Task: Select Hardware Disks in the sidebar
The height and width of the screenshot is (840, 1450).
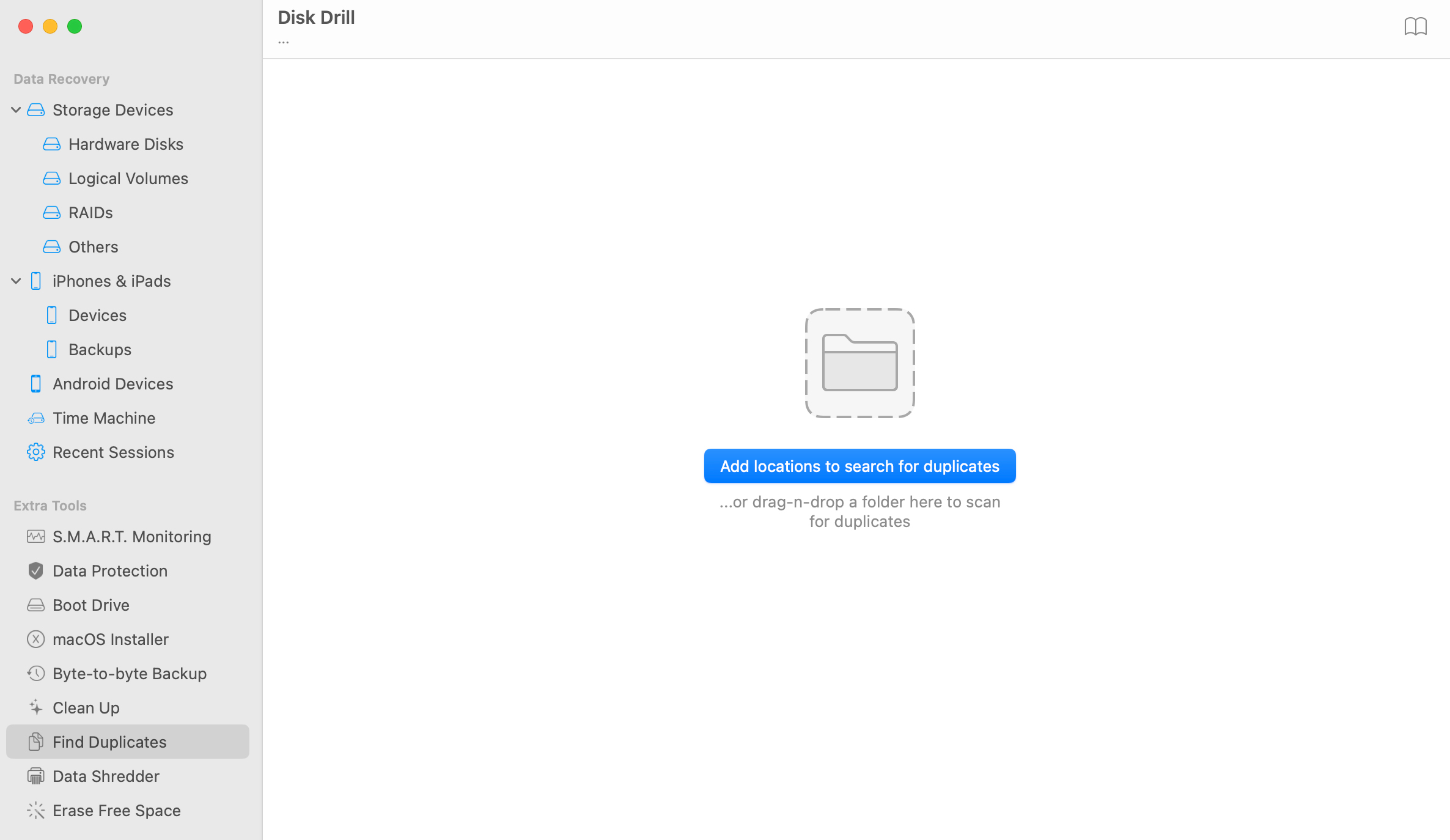Action: pyautogui.click(x=125, y=144)
